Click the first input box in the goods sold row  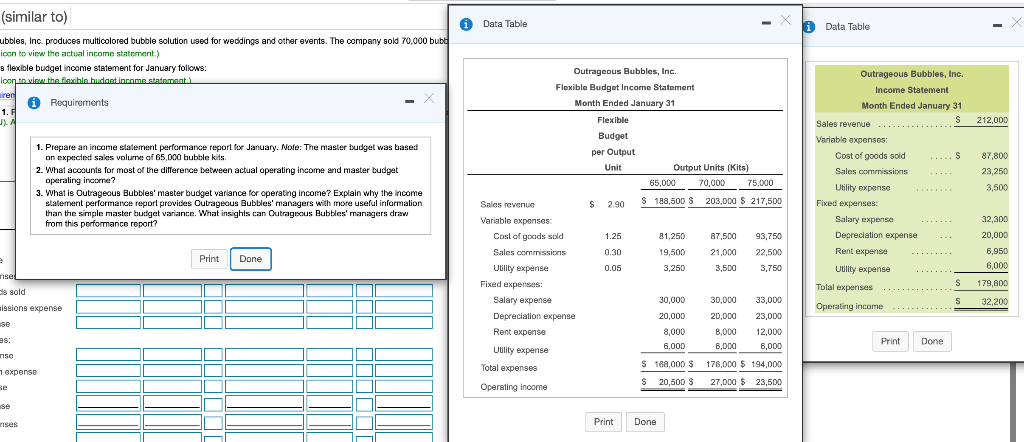[106, 292]
